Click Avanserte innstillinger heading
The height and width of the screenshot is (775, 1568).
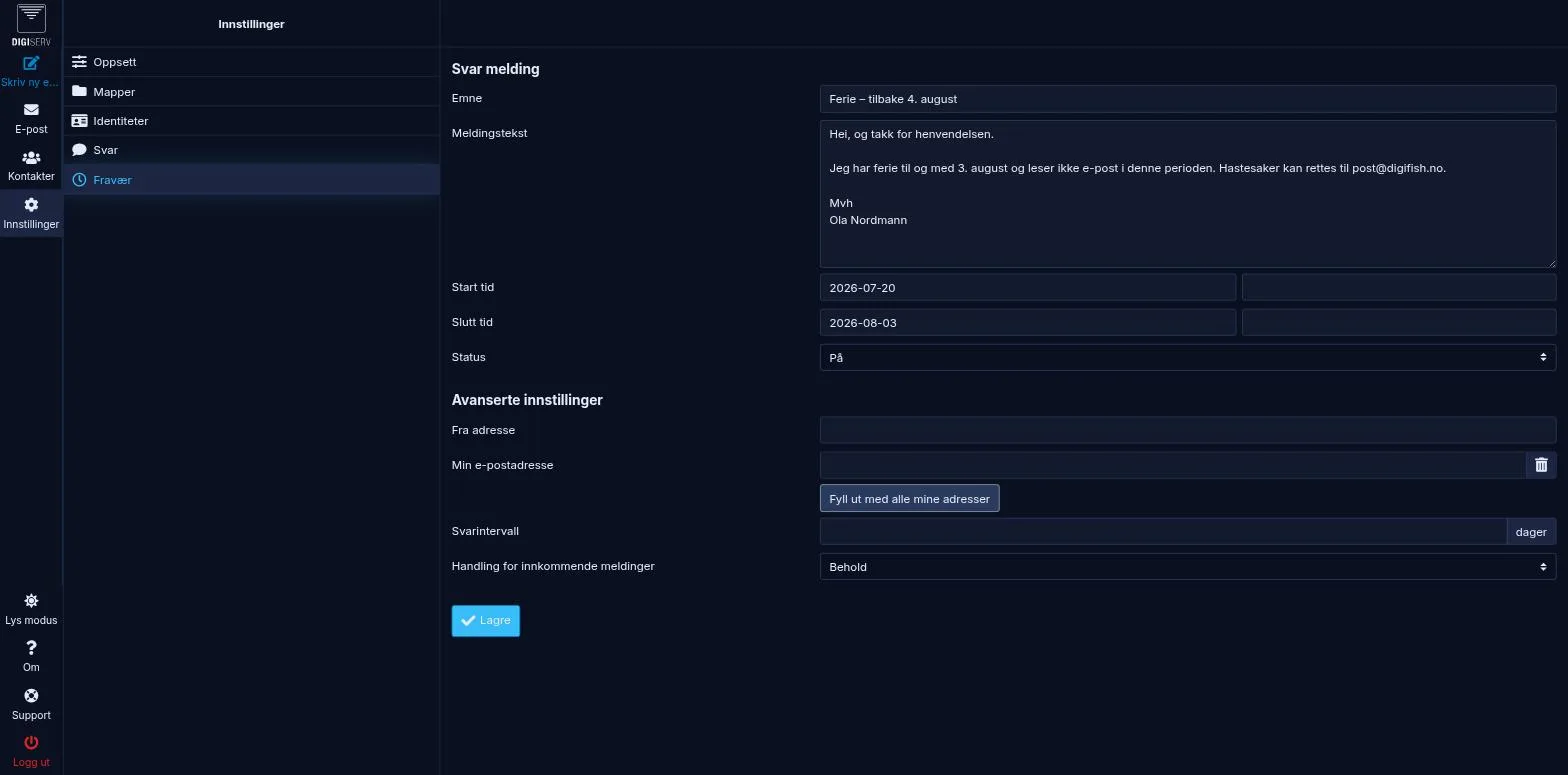(x=527, y=400)
